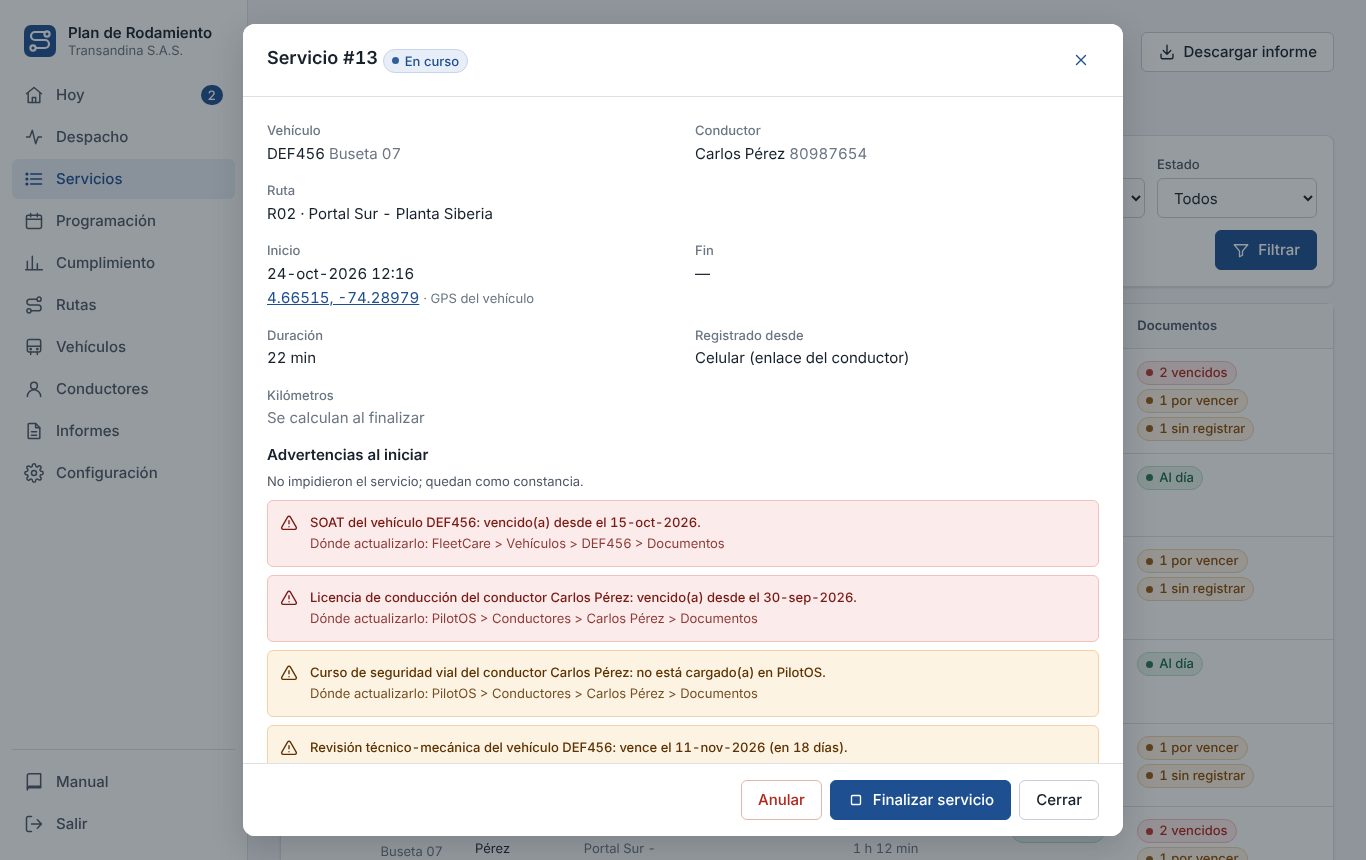
Task: Open Cumplimiento via its chart icon
Action: point(34,263)
